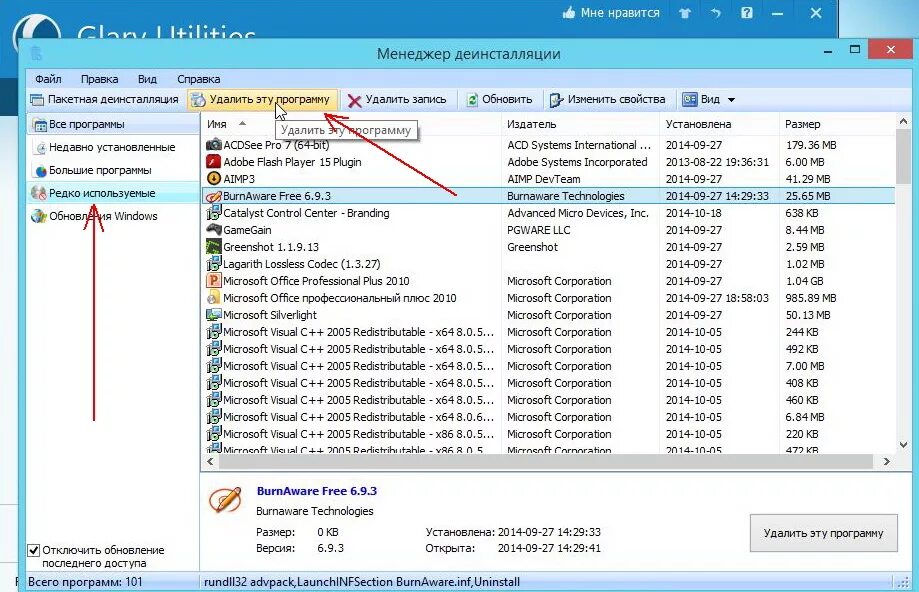Select Обновления Windows category
This screenshot has height=592, width=919.
tap(113, 216)
